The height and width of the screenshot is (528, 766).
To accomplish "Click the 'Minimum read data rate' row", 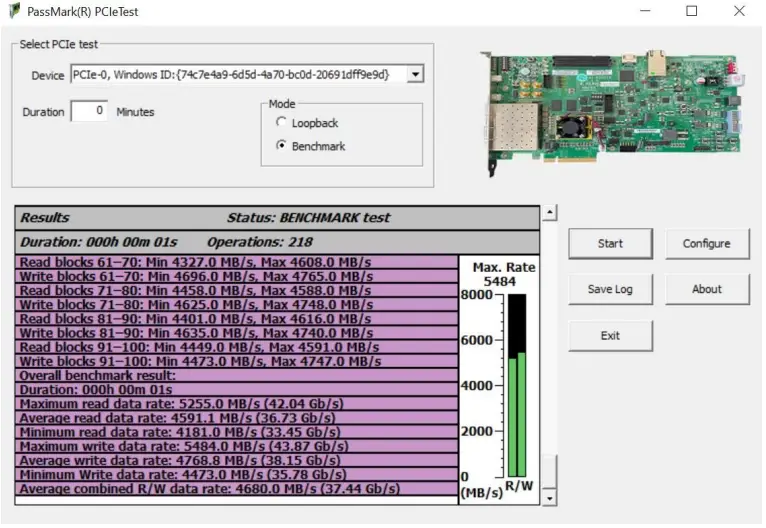I will point(236,432).
